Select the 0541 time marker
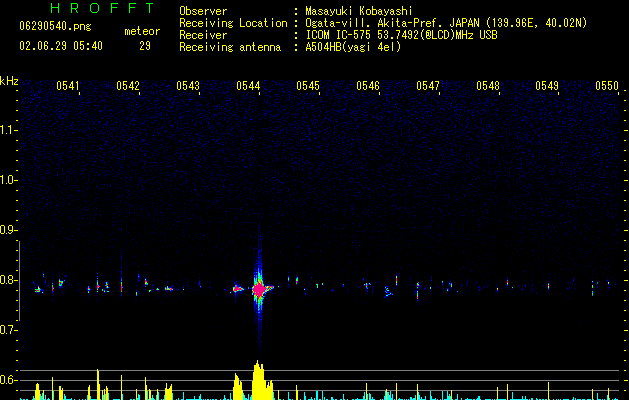 click(68, 86)
